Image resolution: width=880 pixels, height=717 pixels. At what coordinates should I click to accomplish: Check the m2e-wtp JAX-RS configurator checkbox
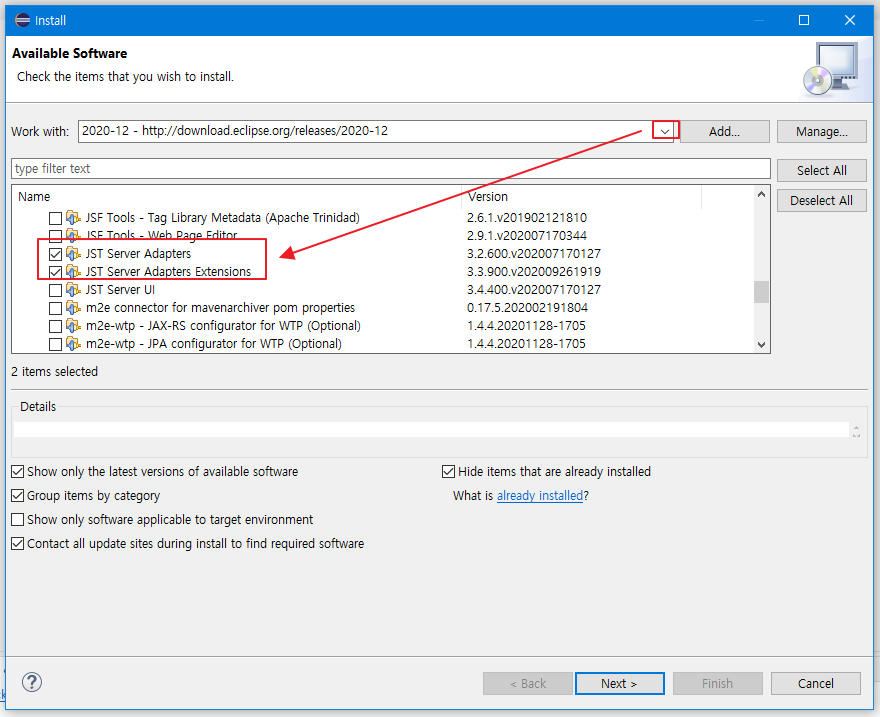pyautogui.click(x=55, y=326)
